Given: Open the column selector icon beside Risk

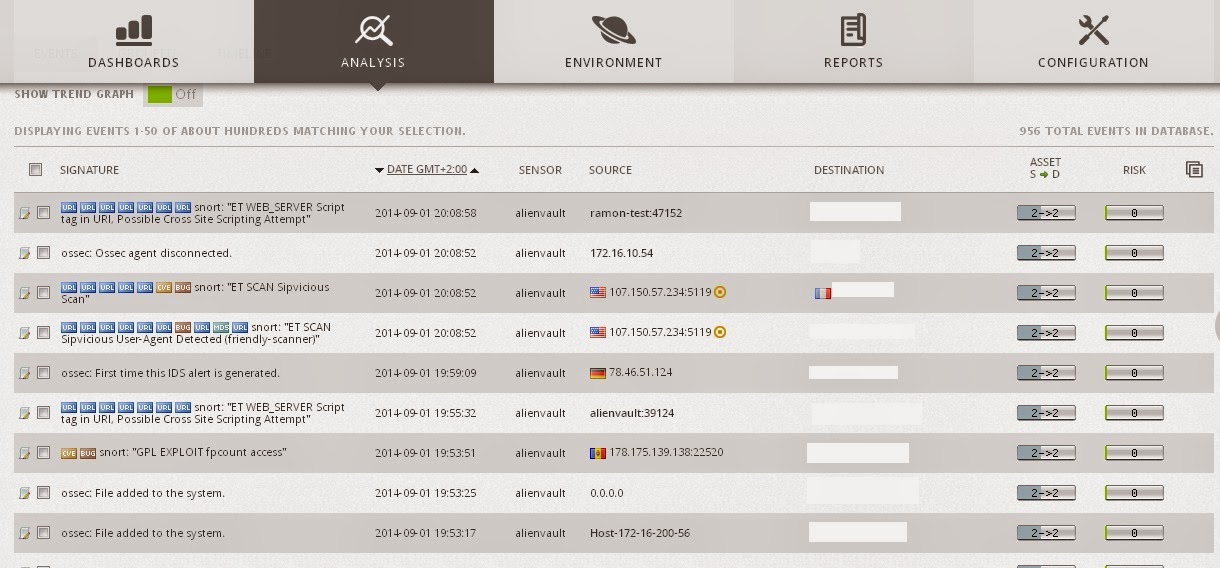Looking at the screenshot, I should click(x=1194, y=170).
